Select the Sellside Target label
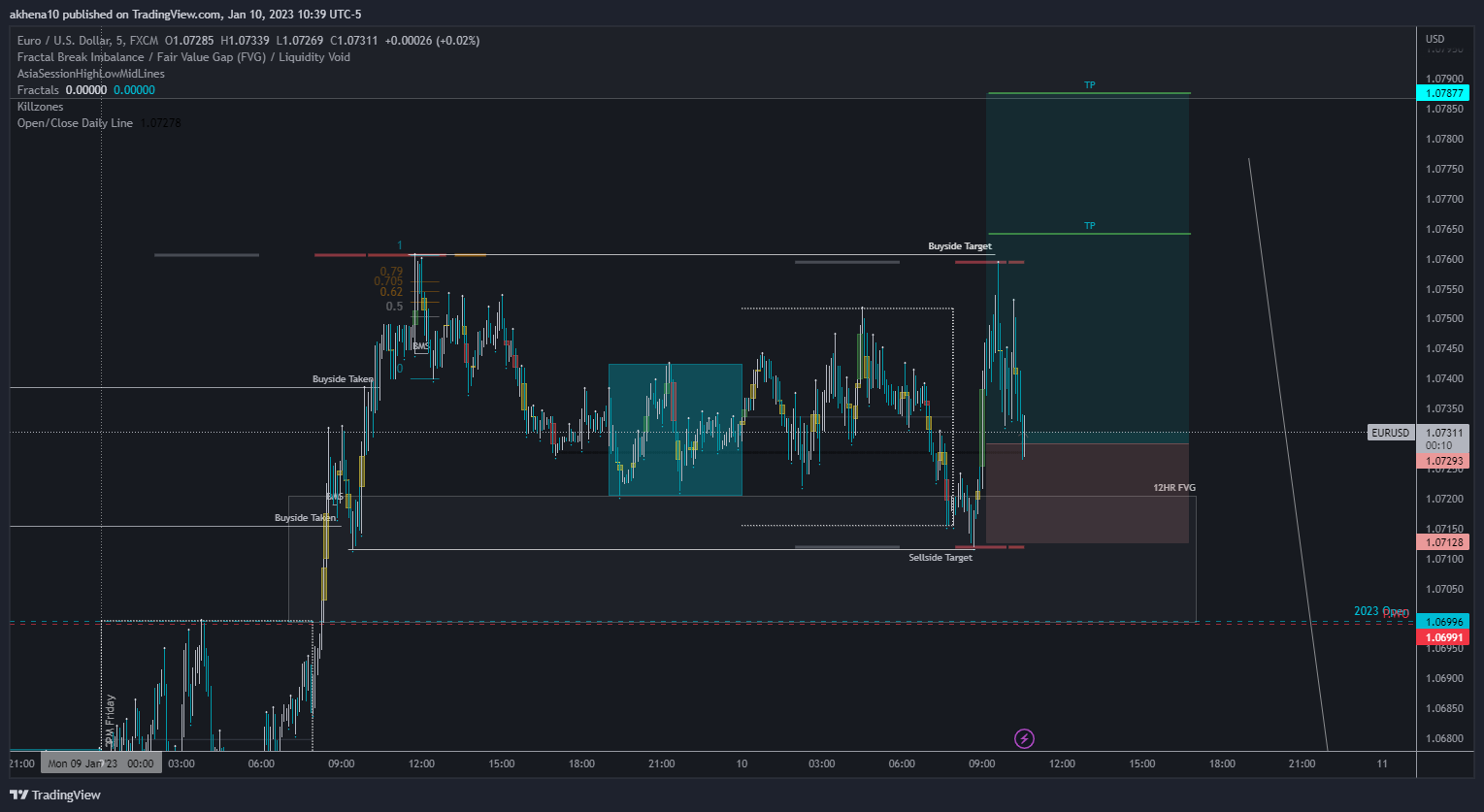Viewport: 1484px width, 812px height. click(940, 558)
